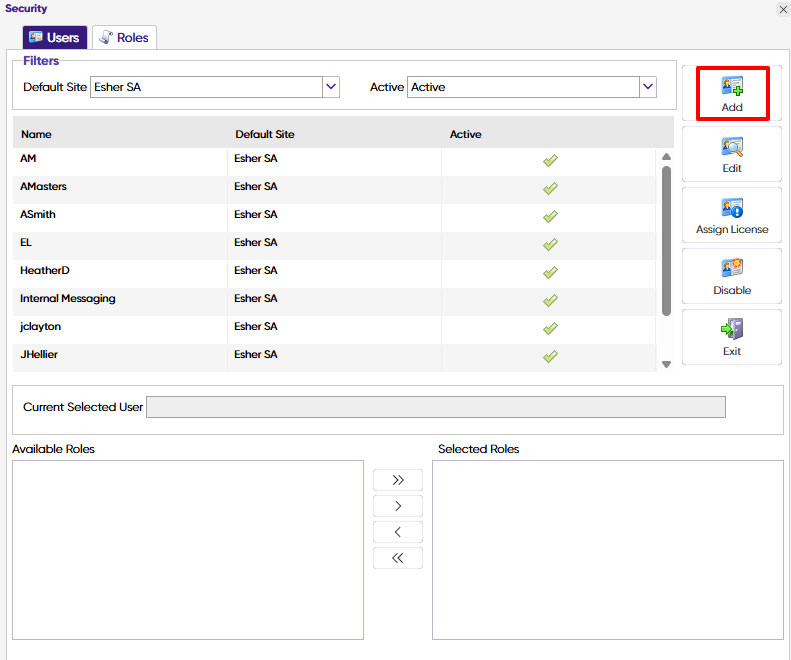Sort by the Name column header
The width and height of the screenshot is (791, 660).
tap(36, 134)
